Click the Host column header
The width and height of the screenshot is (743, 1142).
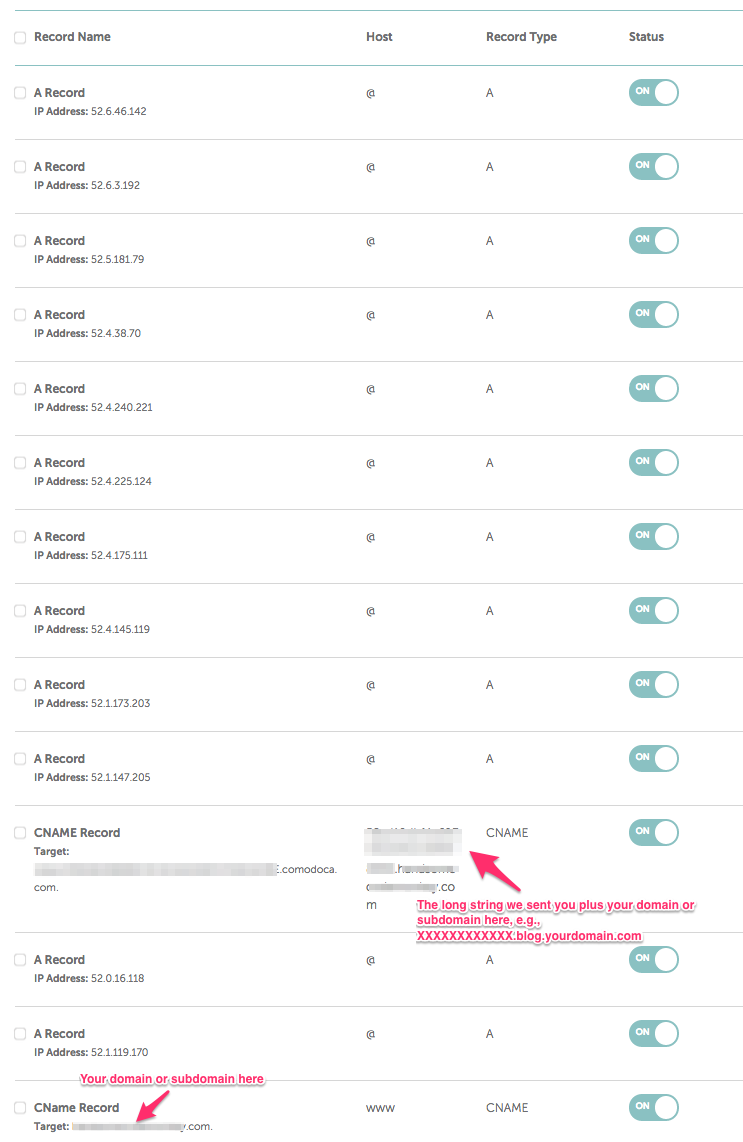pos(379,36)
